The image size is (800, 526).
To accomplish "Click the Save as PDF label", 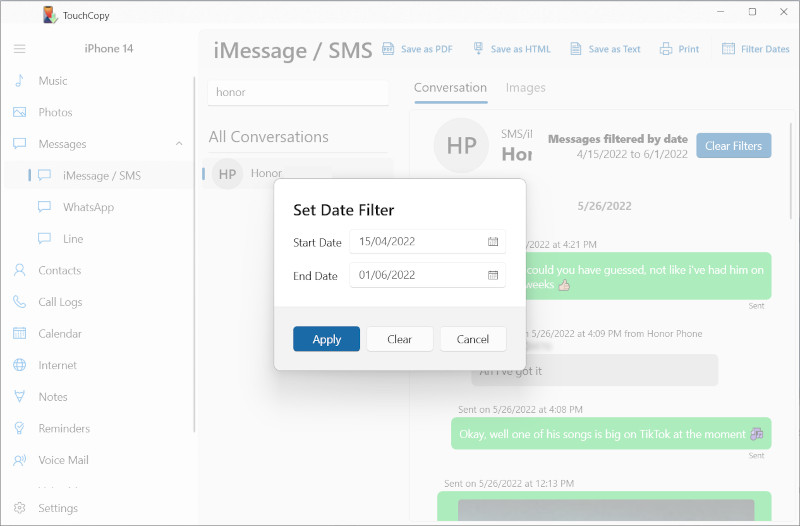I will tap(427, 49).
